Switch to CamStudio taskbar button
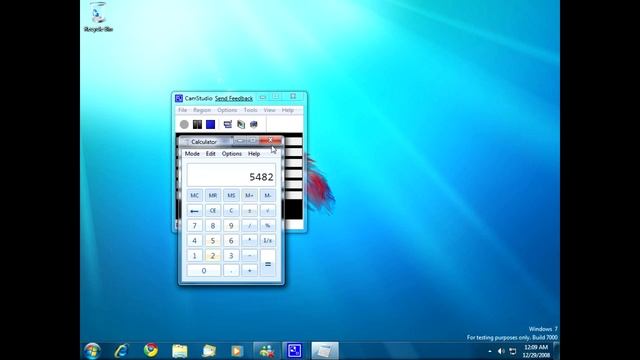Image resolution: width=640 pixels, height=360 pixels. (x=294, y=351)
